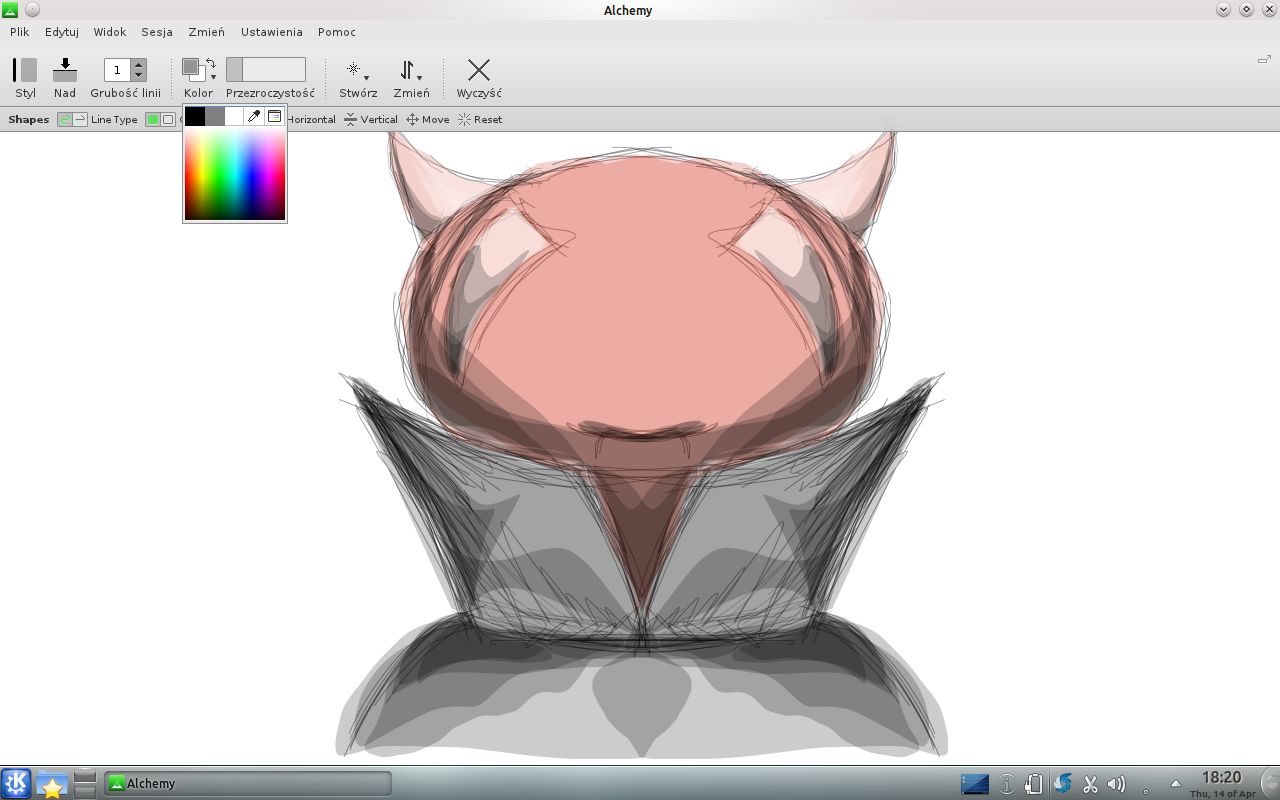Open the Sesja menu
The width and height of the screenshot is (1280, 800).
point(156,32)
